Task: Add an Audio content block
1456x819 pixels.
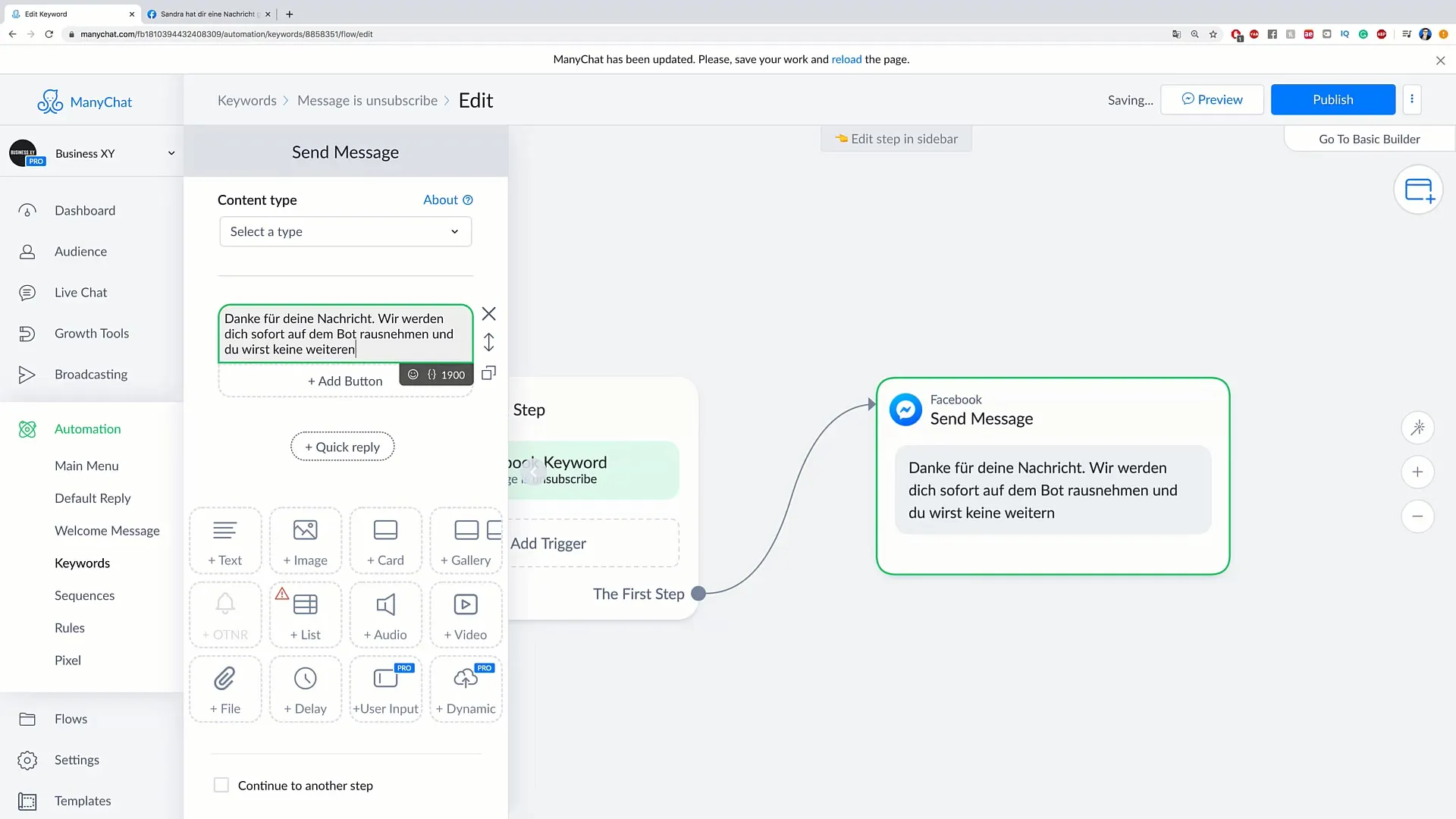Action: click(385, 615)
